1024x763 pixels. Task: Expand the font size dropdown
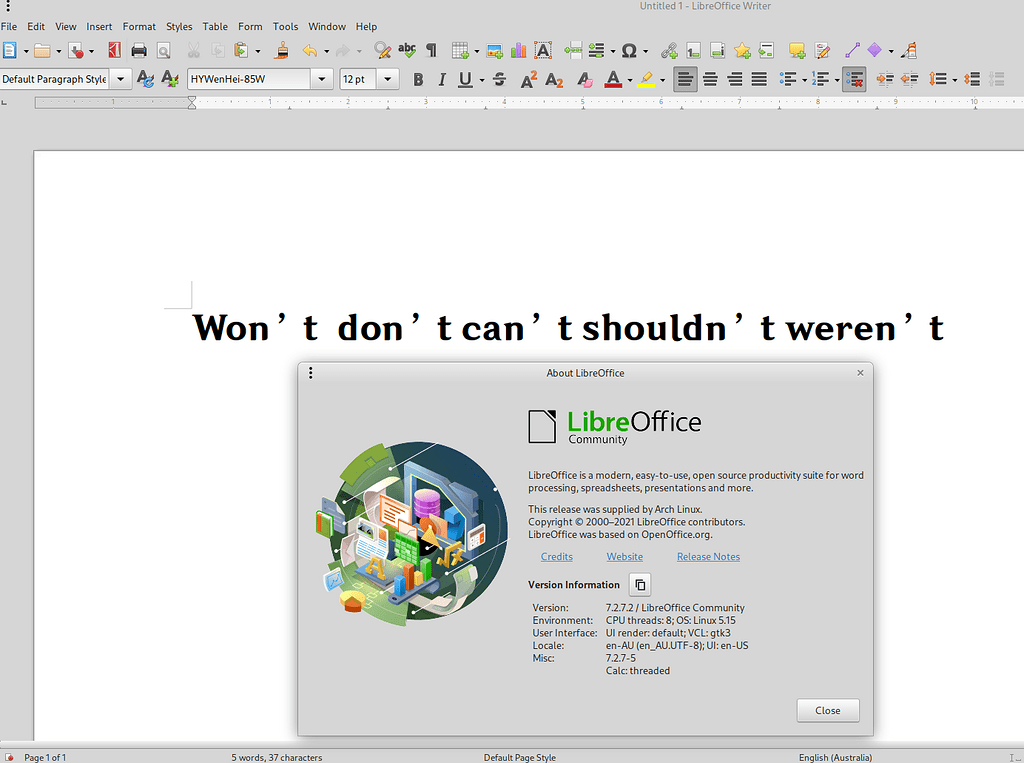[388, 78]
